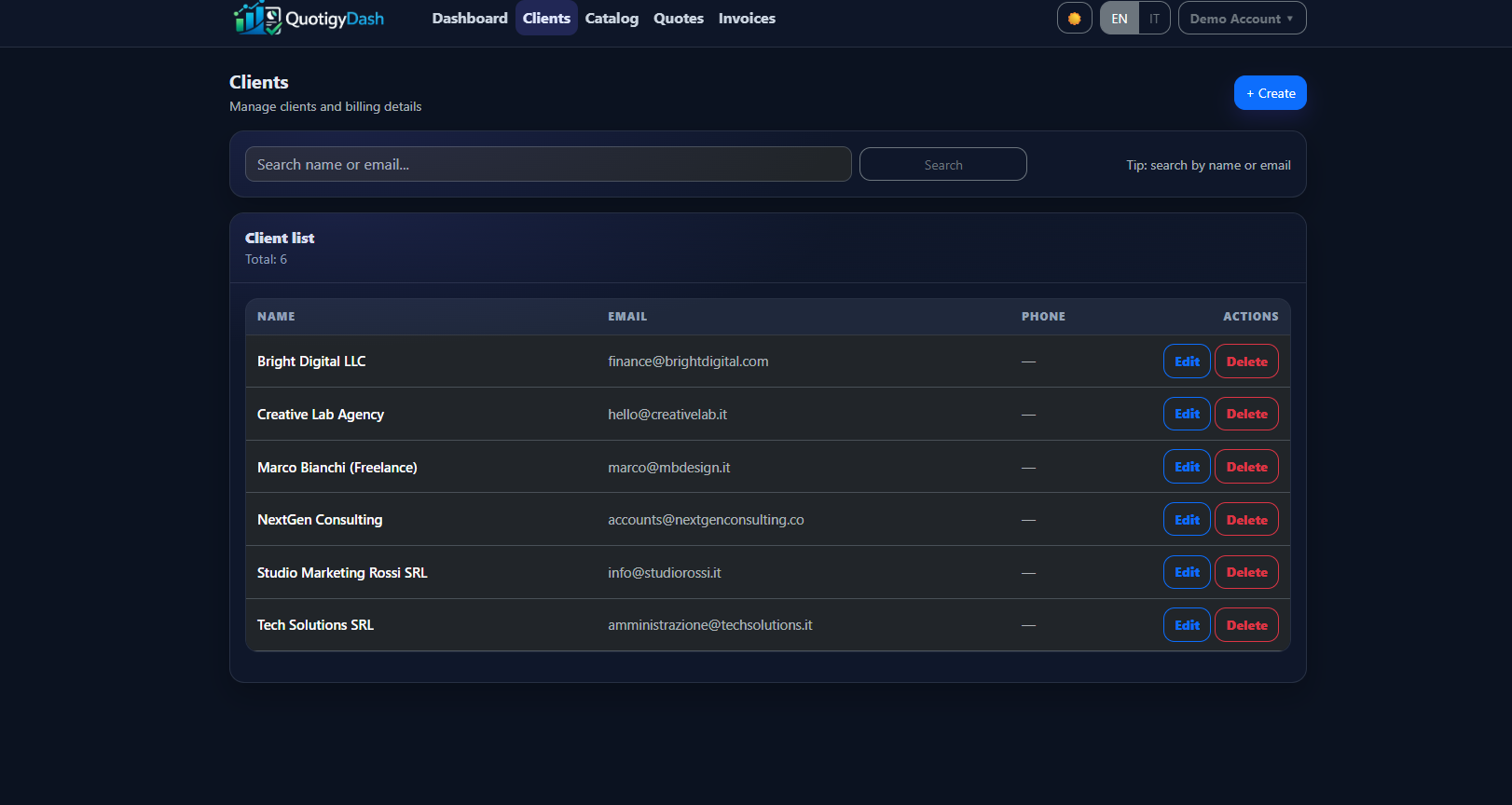Edit Marco Bianchi (Freelance) entry
1512x805 pixels.
pyautogui.click(x=1187, y=467)
